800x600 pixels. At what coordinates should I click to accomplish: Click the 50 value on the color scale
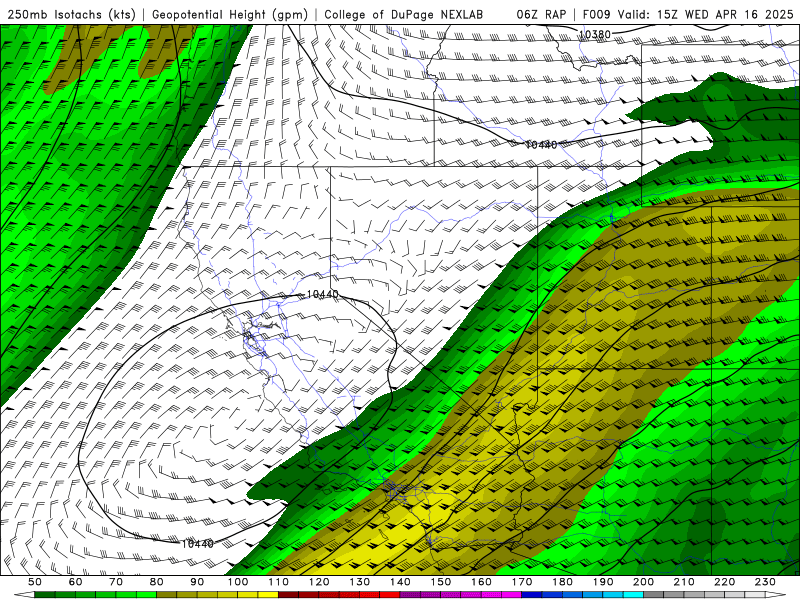coord(35,582)
